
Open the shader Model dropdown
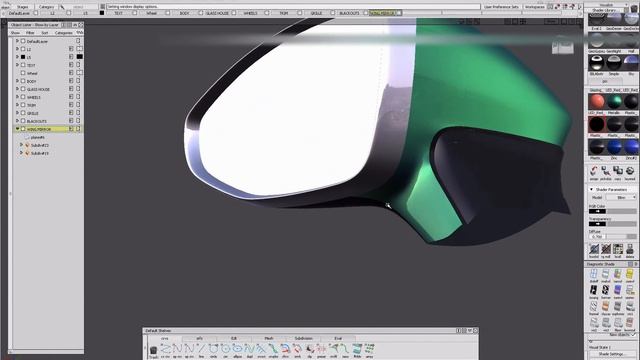[621, 197]
